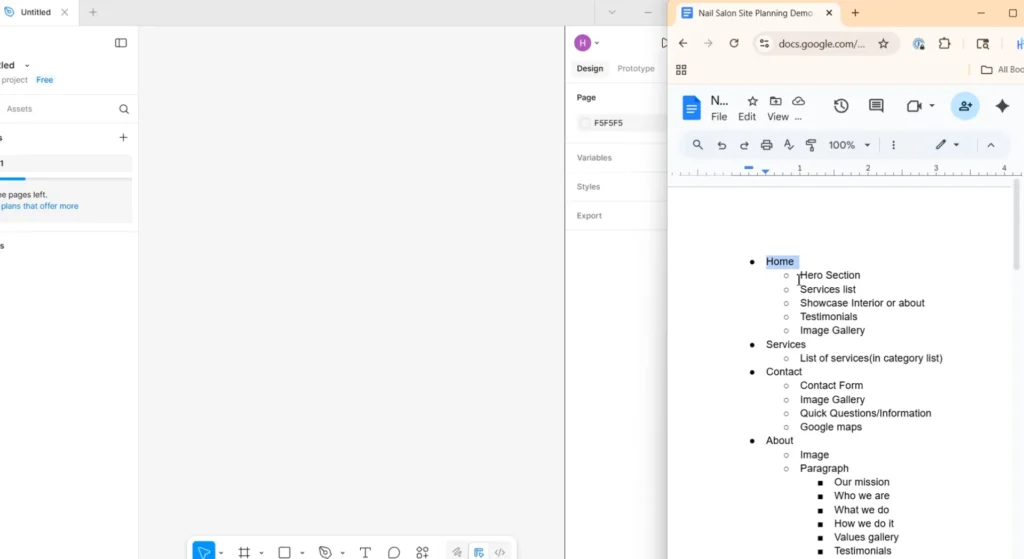Click the Share add-person button
This screenshot has height=559, width=1024.
tap(965, 106)
